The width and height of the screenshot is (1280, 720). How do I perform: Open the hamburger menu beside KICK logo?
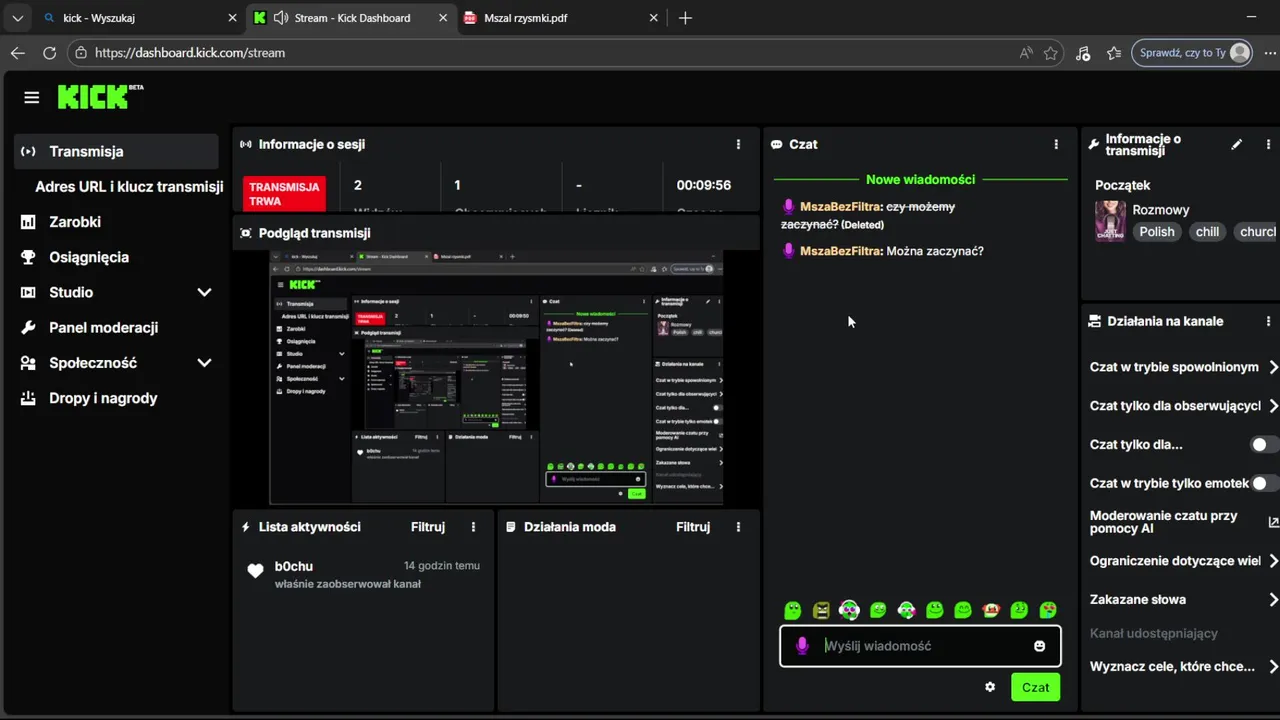pyautogui.click(x=32, y=97)
